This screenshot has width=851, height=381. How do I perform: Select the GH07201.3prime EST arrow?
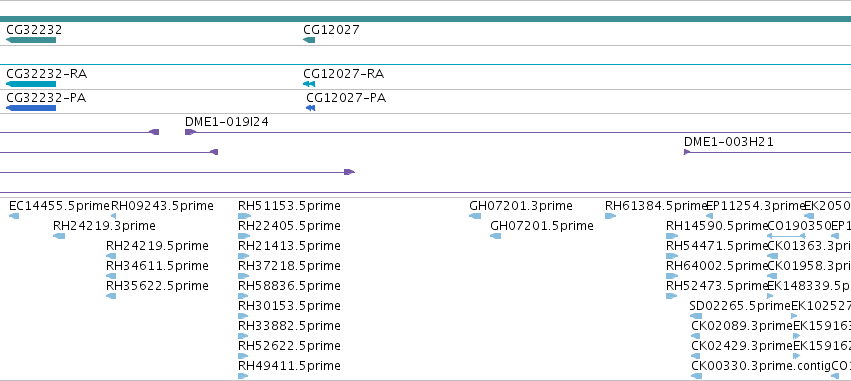tap(475, 216)
